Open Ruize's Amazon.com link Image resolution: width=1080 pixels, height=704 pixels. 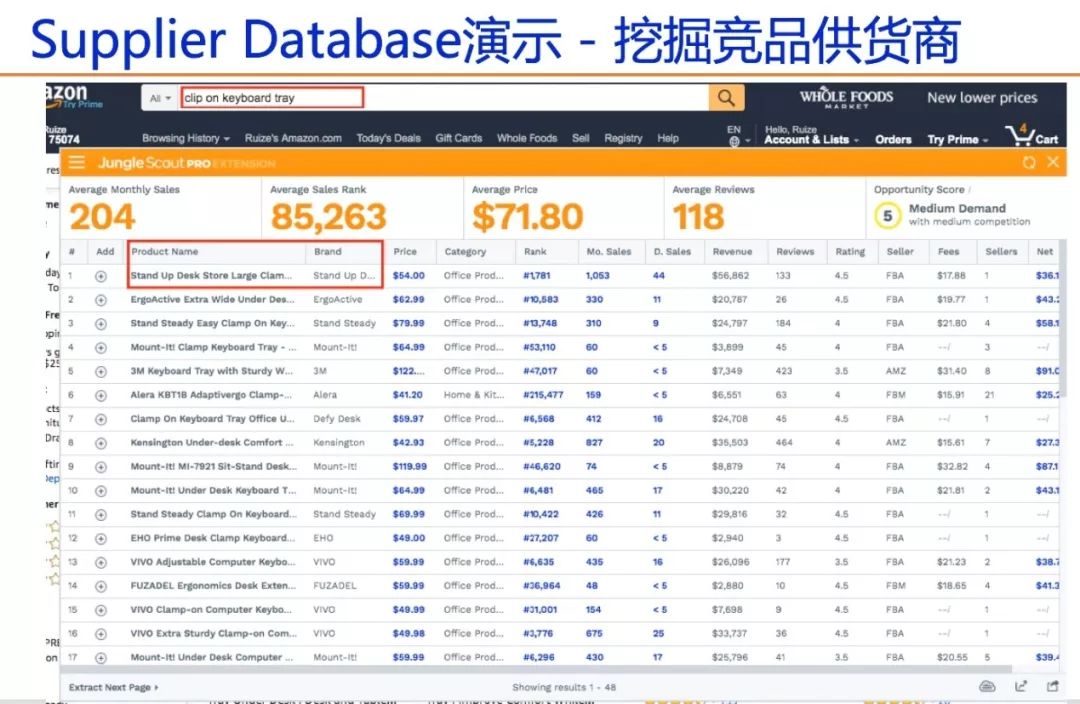click(x=293, y=138)
